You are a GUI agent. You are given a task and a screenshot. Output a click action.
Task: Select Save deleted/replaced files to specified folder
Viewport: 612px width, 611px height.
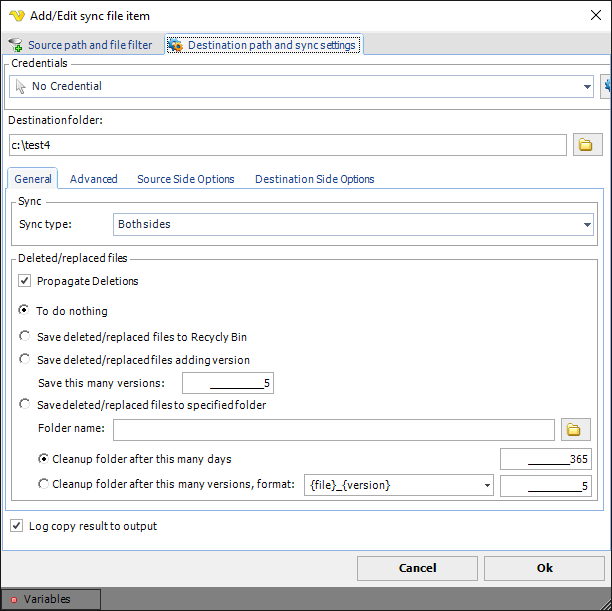coord(25,405)
